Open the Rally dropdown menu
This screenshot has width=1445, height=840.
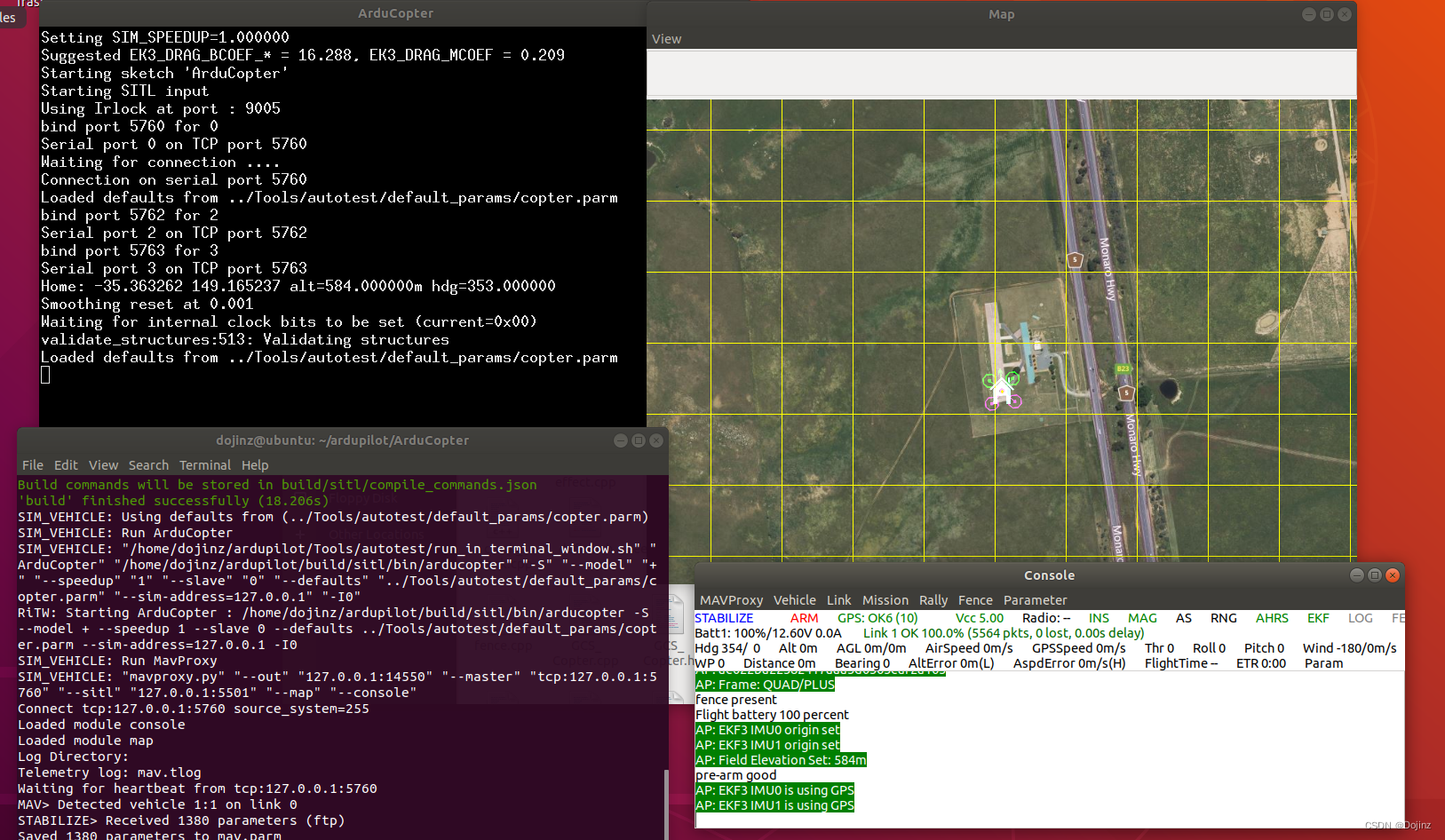(933, 599)
